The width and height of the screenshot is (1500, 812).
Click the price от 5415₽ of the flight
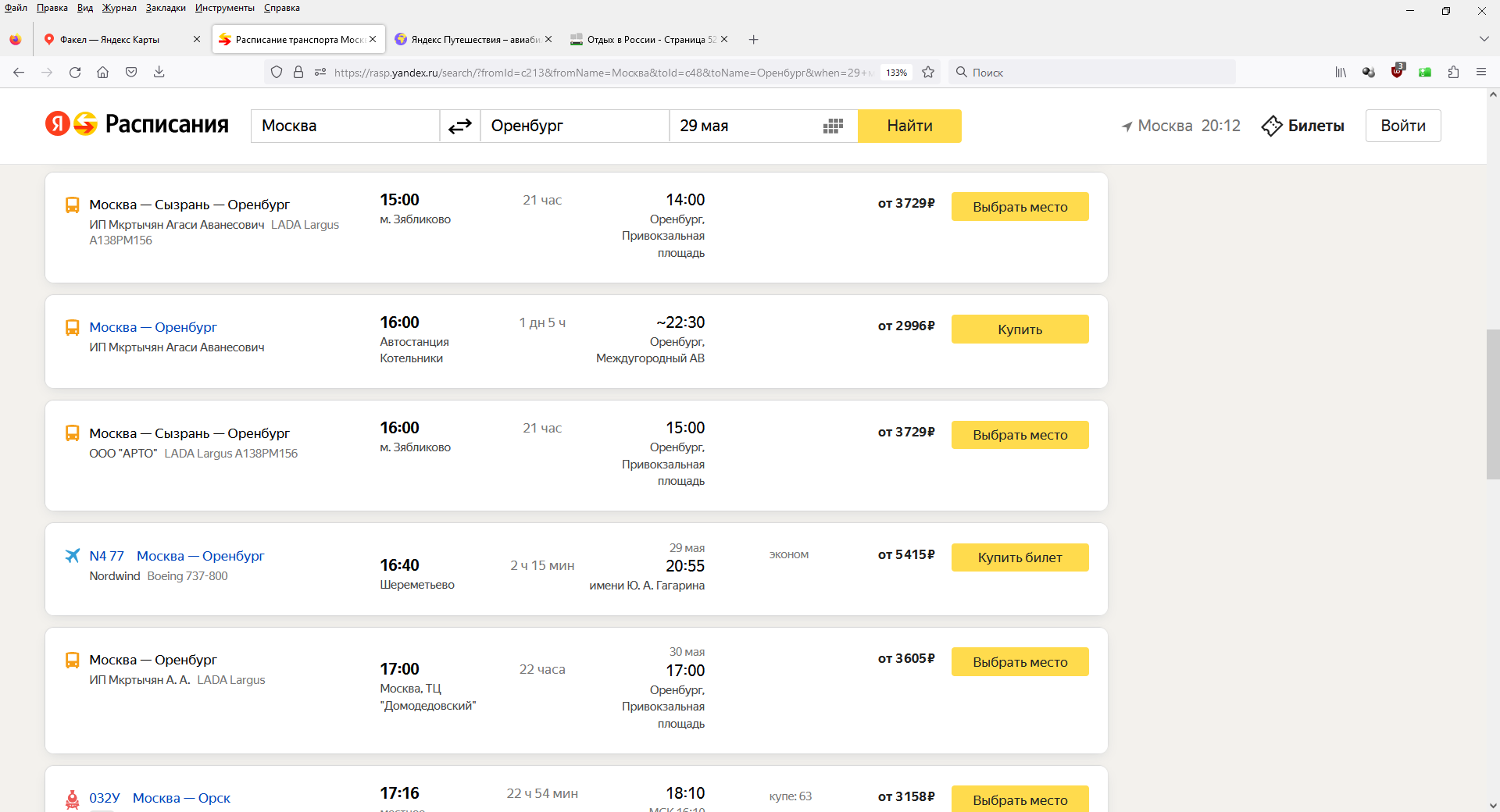(906, 554)
